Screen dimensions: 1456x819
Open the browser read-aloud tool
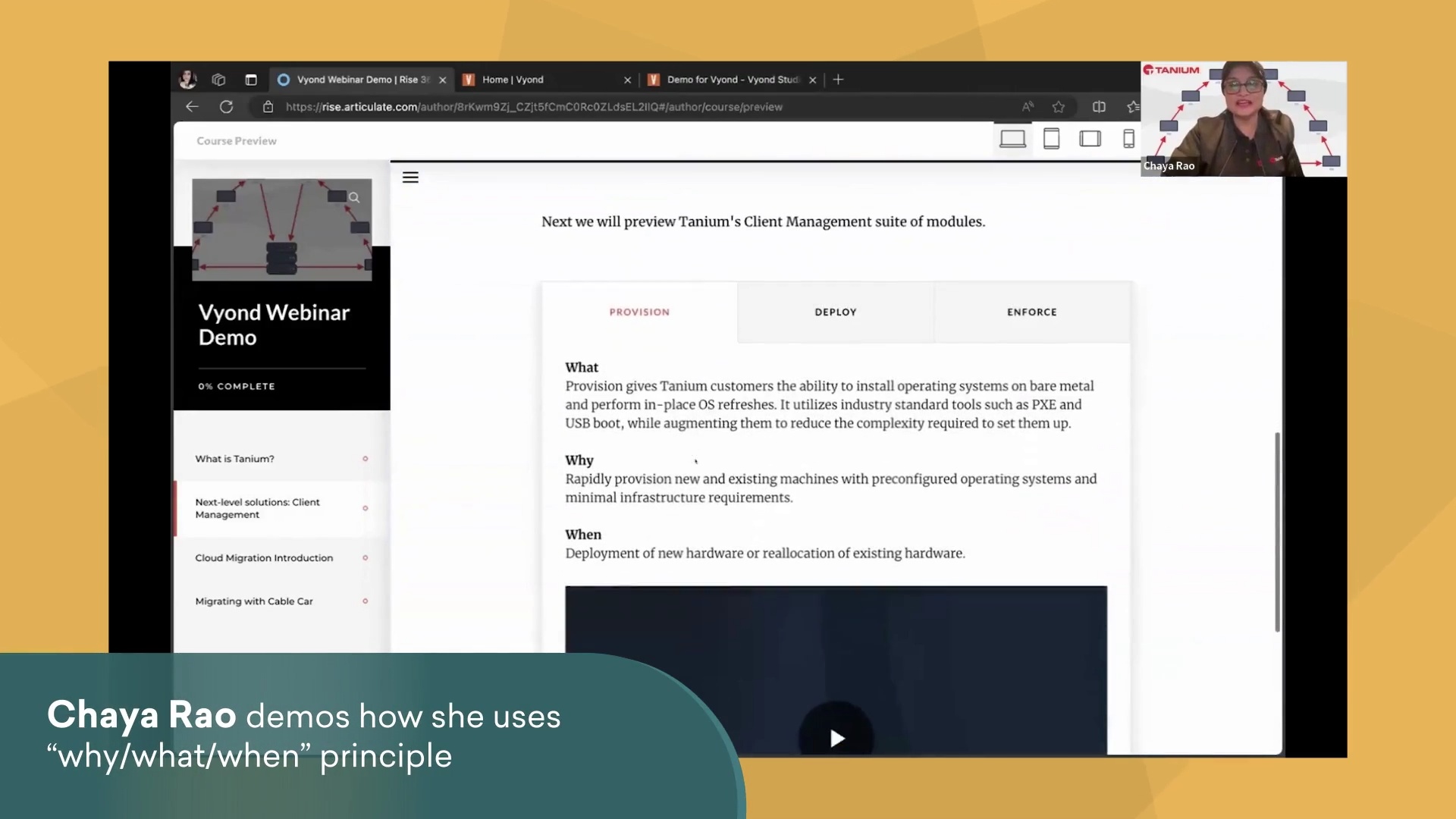pyautogui.click(x=1028, y=107)
